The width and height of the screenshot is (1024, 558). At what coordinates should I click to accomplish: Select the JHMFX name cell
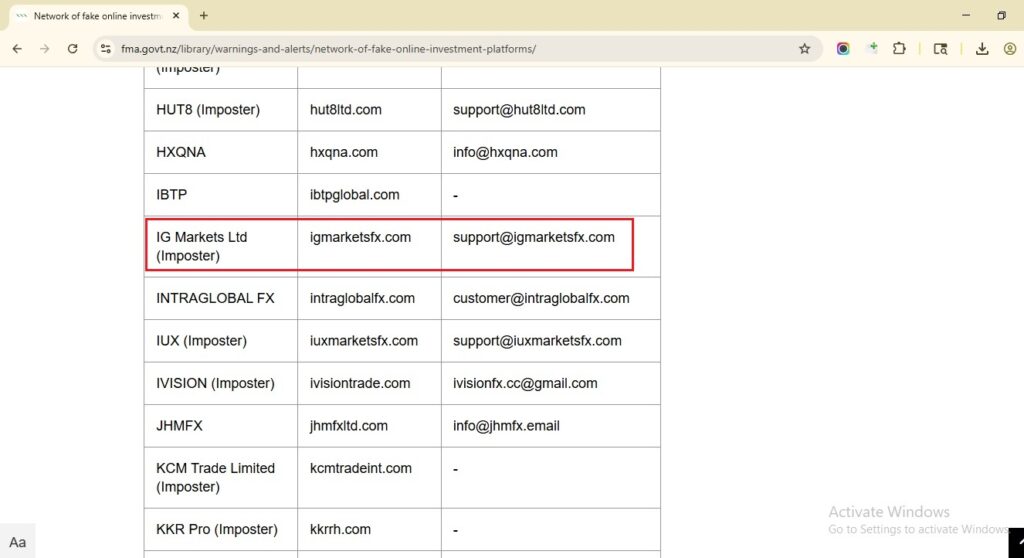tap(221, 425)
